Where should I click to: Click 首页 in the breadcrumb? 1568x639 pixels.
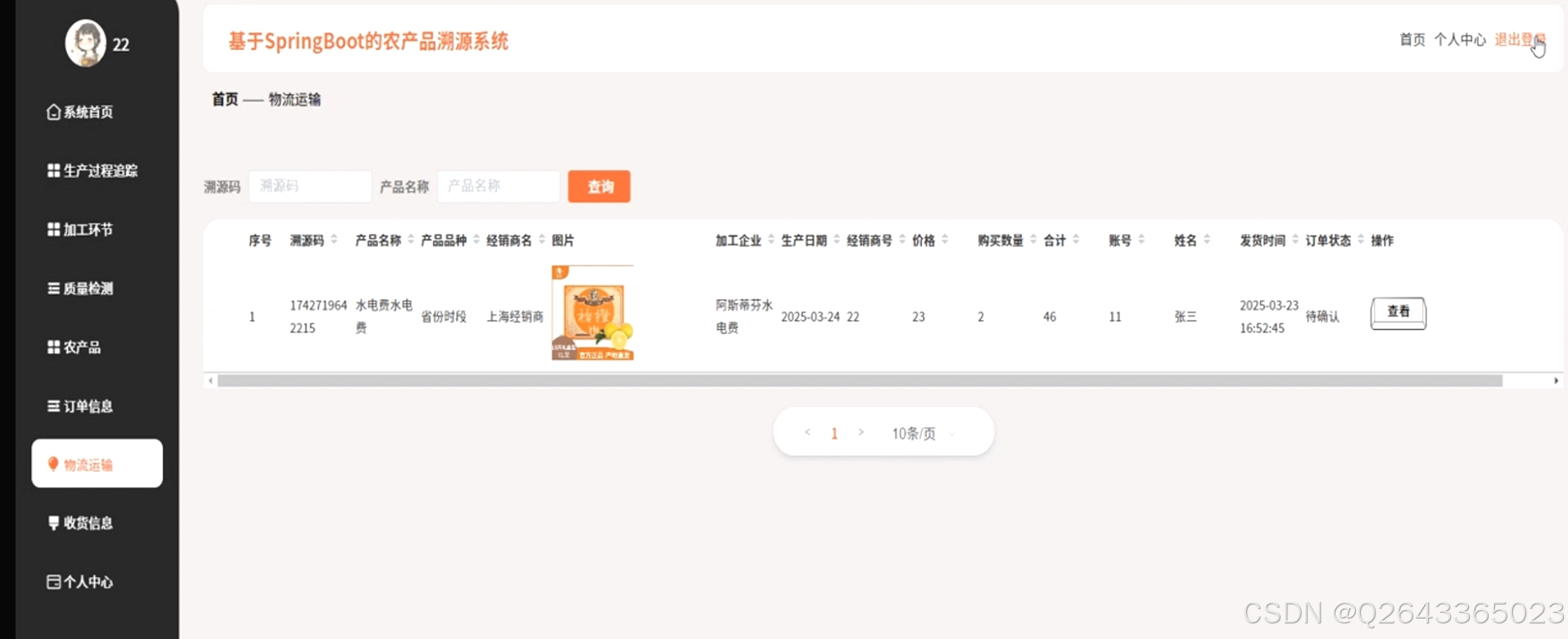pos(224,99)
